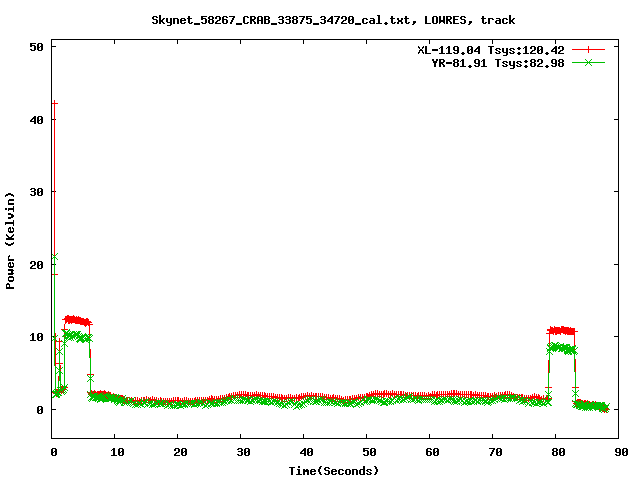Click the red XL legend line sample
Viewport: 640px width, 480px height.
[x=588, y=50]
